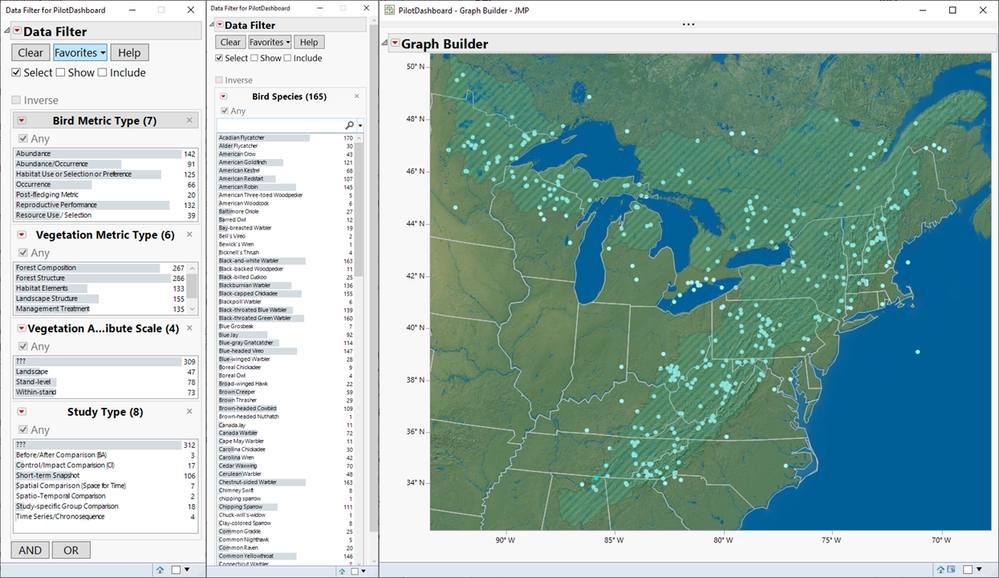Collapse Data Filter outline above Bird Metric Type
This screenshot has width=999, height=578.
coord(7,31)
